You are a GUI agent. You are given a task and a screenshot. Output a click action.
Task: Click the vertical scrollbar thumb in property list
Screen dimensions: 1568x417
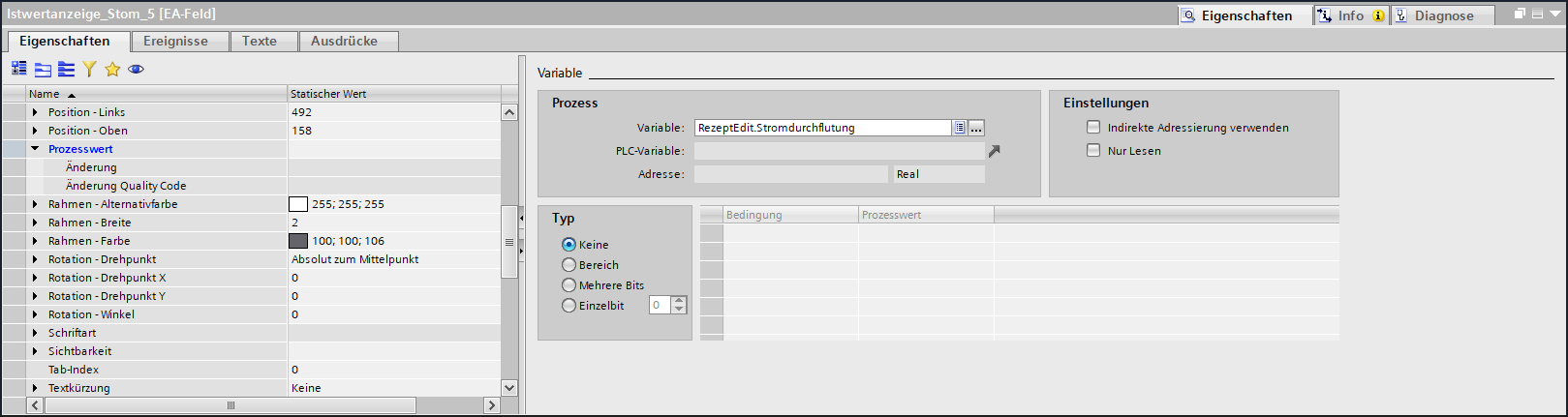coord(509,242)
